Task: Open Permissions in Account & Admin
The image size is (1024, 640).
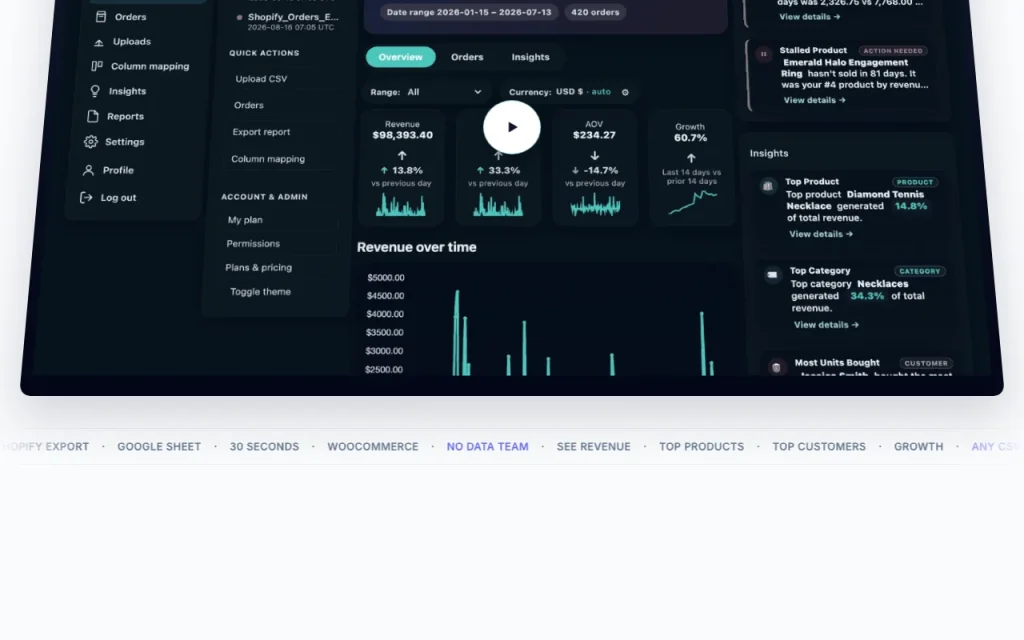Action: pos(253,244)
